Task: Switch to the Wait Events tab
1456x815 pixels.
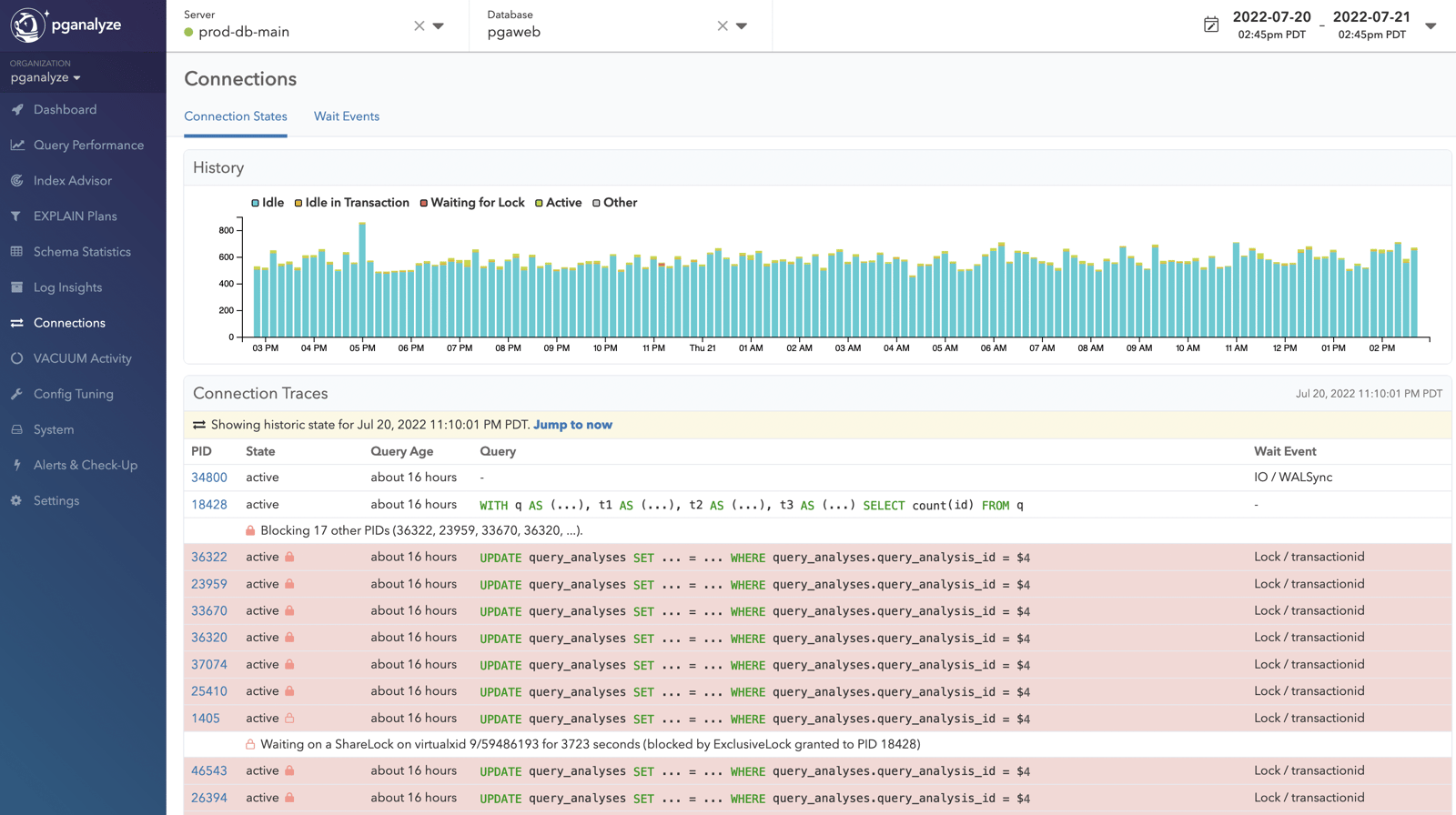Action: (347, 116)
